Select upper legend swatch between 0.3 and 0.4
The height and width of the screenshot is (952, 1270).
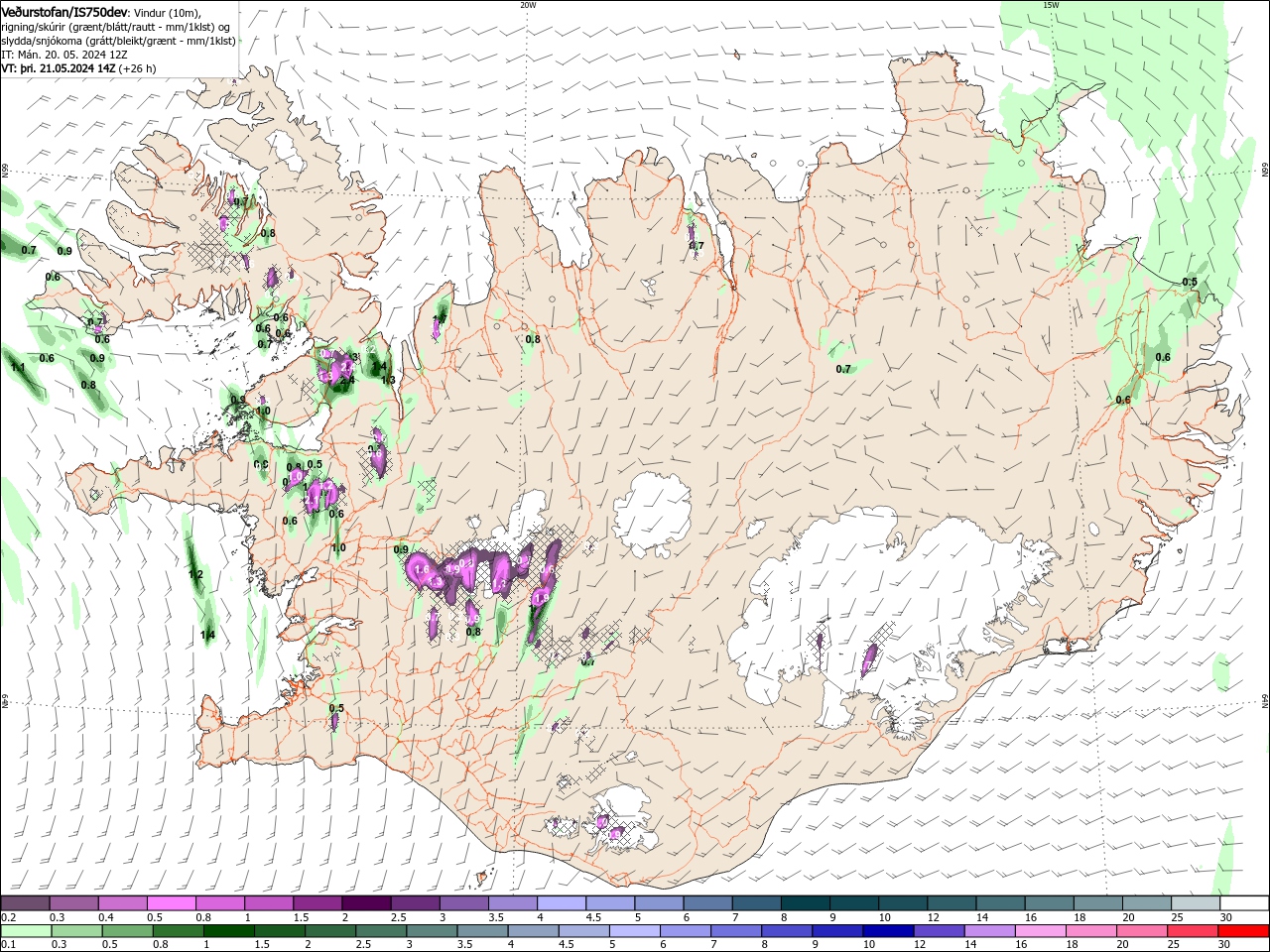click(73, 903)
